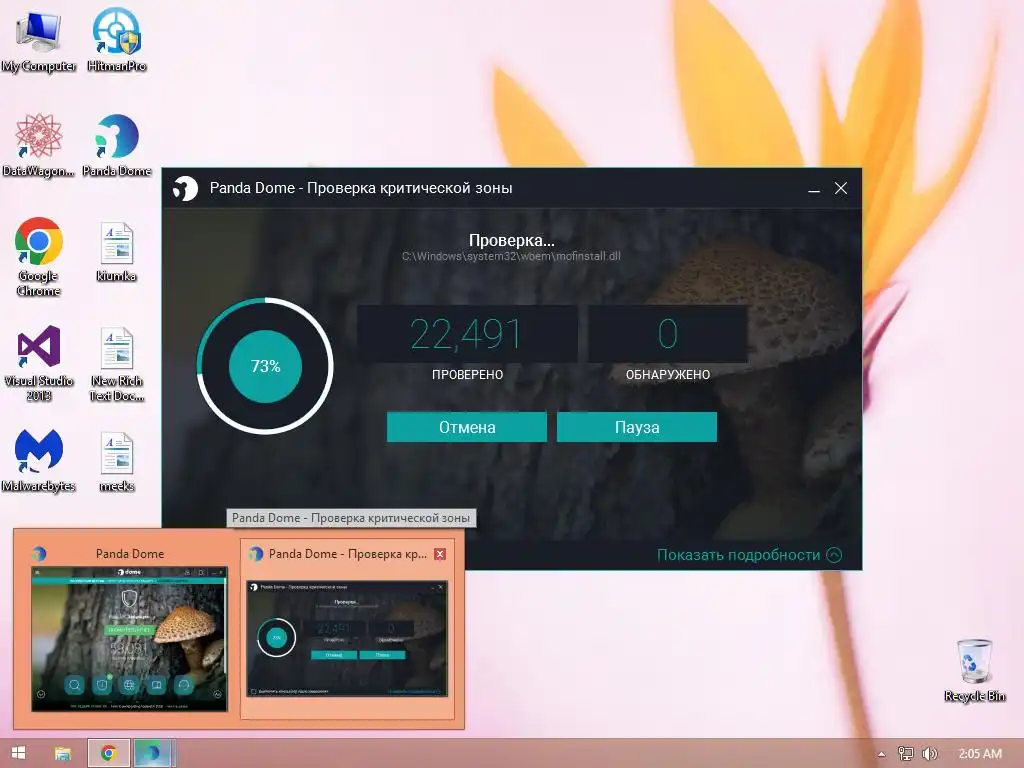Select the Google Chrome desktop shortcut
Image resolution: width=1024 pixels, height=768 pixels.
pos(39,257)
